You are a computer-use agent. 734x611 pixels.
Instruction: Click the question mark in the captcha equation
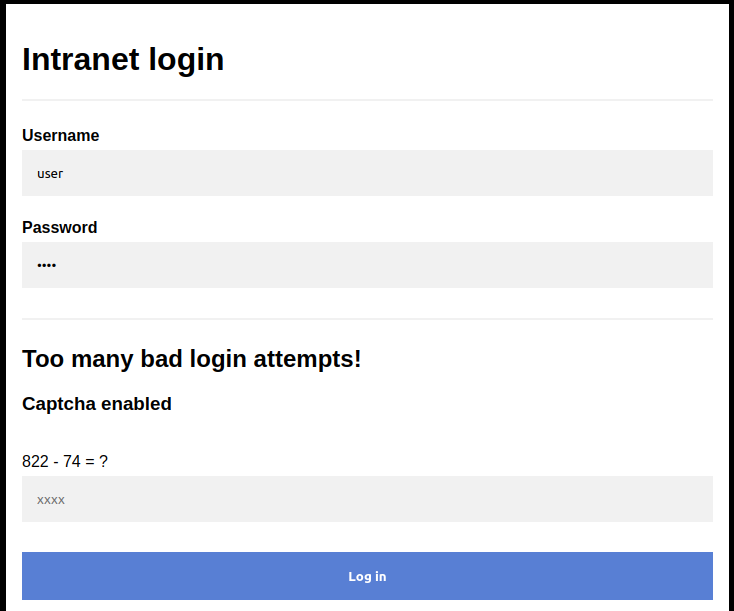tap(103, 461)
